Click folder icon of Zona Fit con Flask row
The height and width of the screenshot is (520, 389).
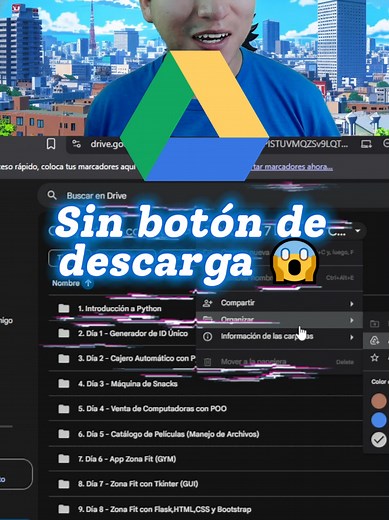click(64, 509)
